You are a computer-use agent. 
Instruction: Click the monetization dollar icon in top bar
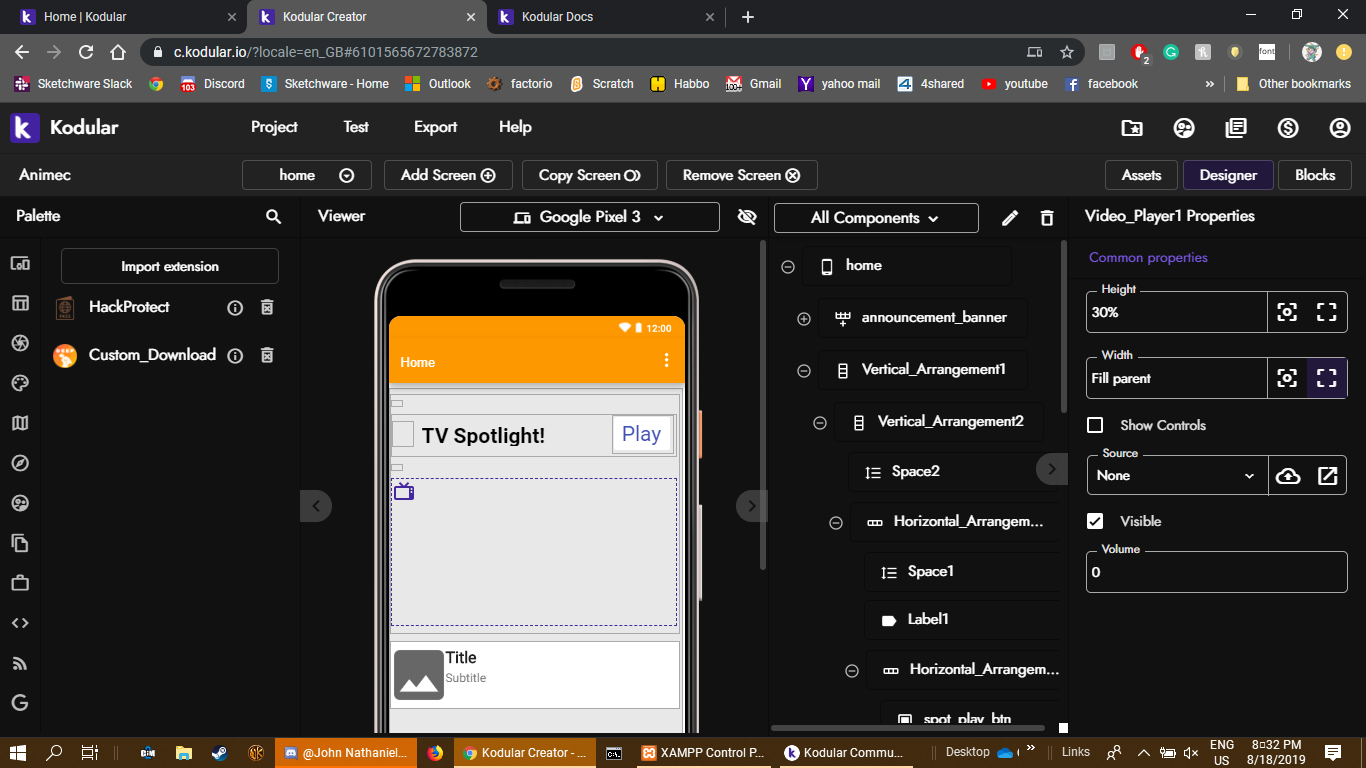(1288, 128)
